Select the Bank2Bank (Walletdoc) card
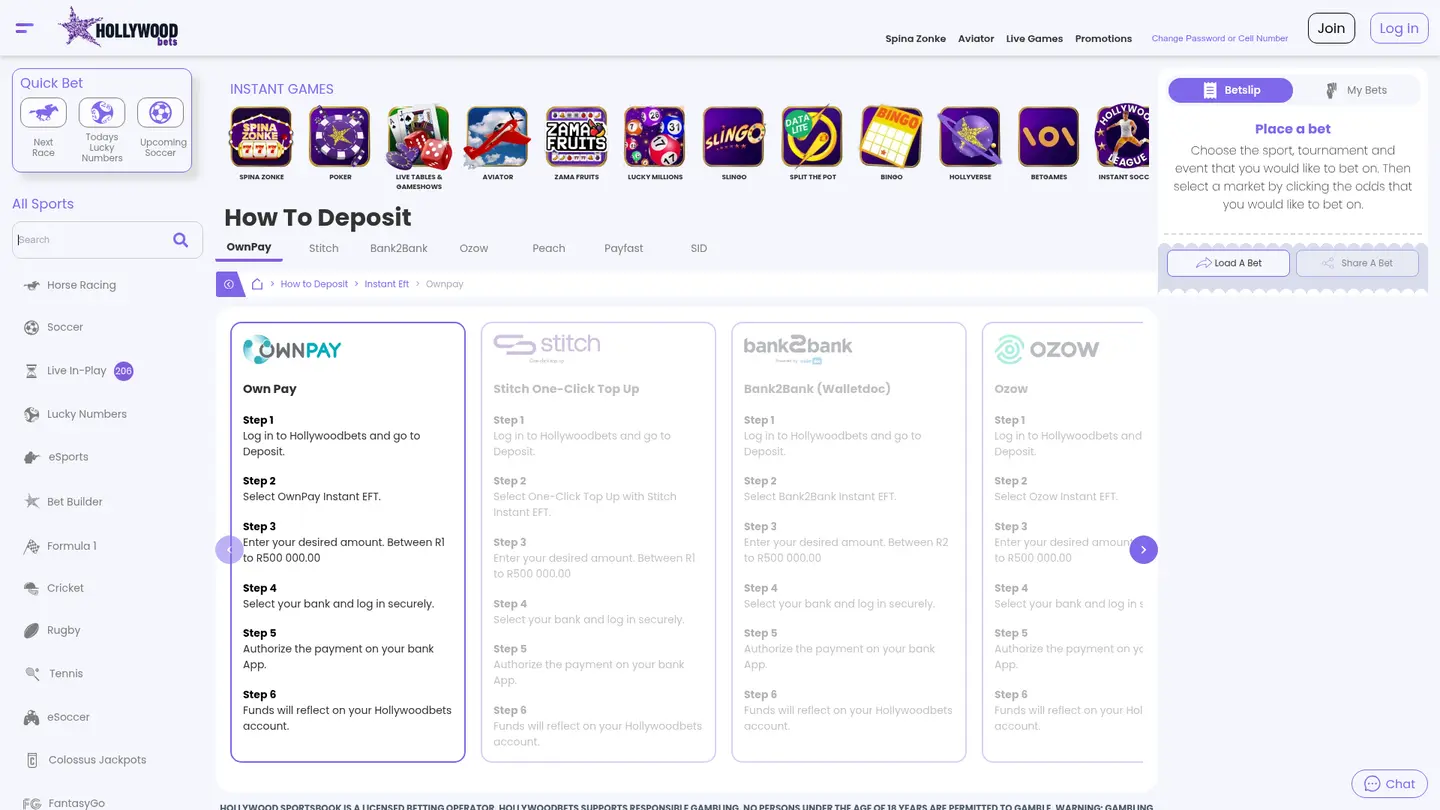Image resolution: width=1440 pixels, height=810 pixels. pyautogui.click(x=849, y=542)
